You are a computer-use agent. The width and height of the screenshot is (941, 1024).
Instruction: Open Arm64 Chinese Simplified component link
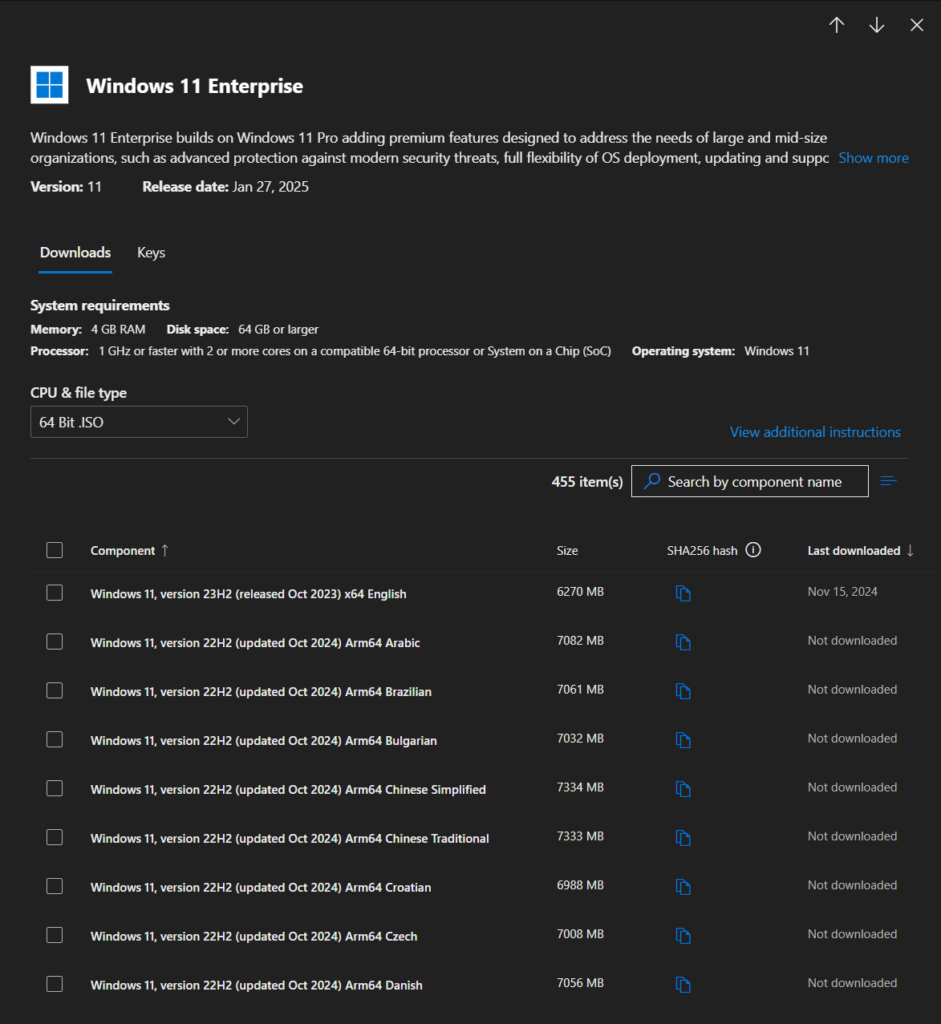pos(288,790)
